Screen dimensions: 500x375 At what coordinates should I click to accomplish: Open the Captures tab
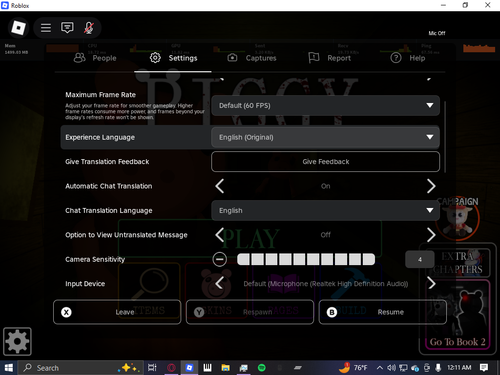click(x=252, y=58)
